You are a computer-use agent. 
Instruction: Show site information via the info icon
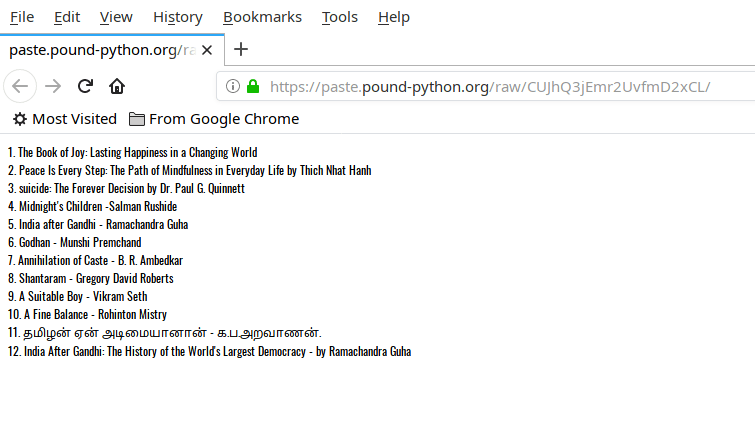pyautogui.click(x=233, y=87)
